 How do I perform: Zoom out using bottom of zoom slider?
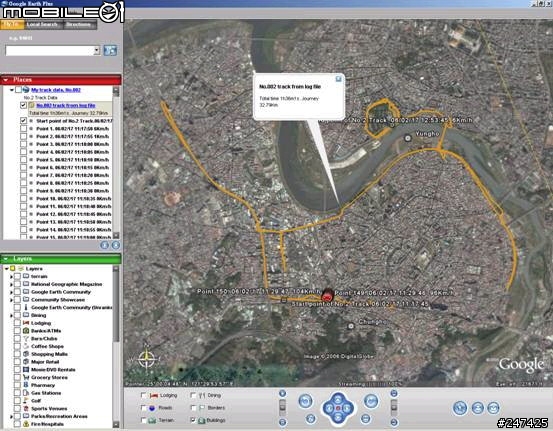pyautogui.click(x=282, y=422)
